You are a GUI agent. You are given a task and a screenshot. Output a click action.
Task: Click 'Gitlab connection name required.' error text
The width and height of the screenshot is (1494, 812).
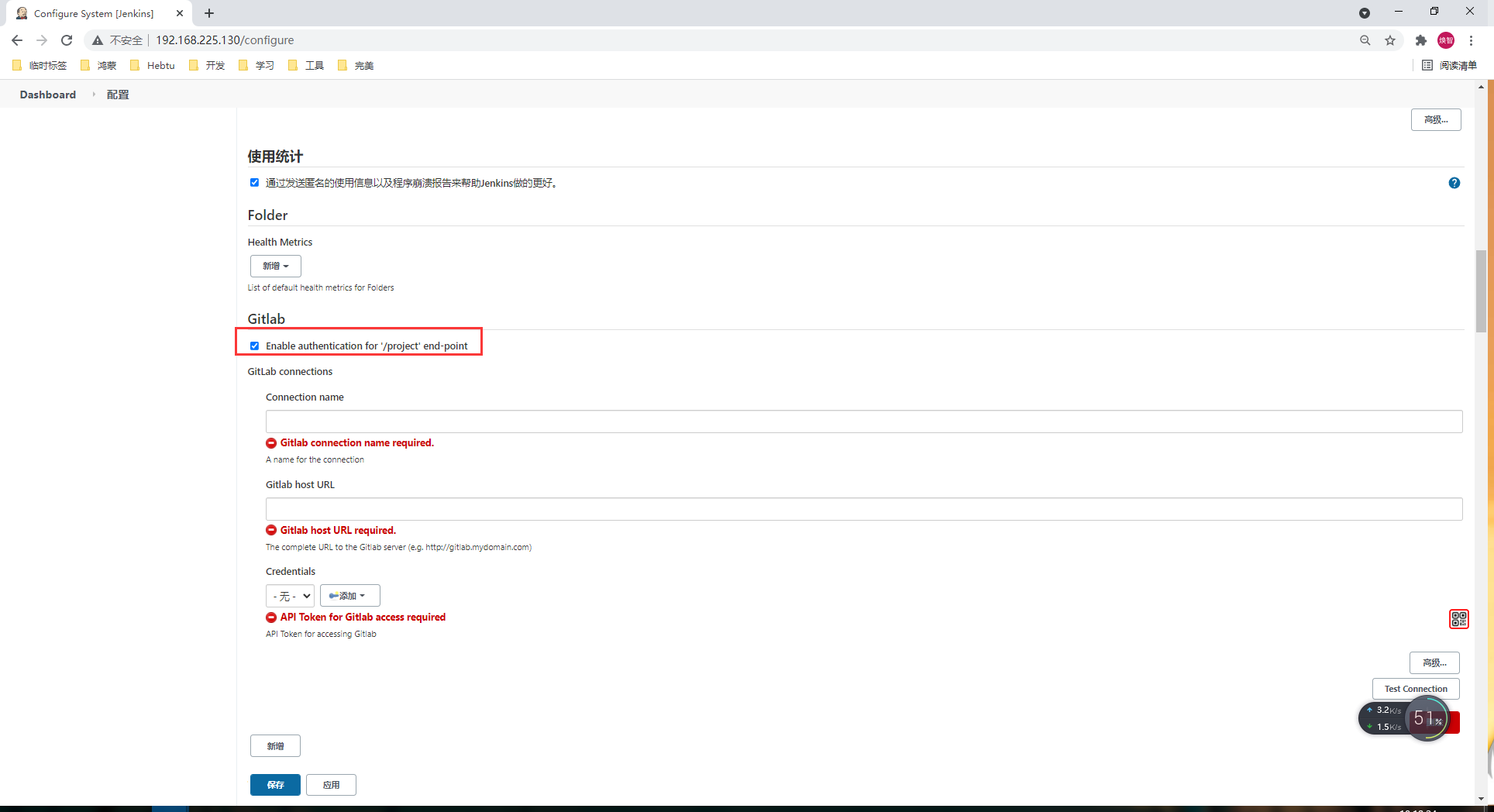[x=357, y=443]
